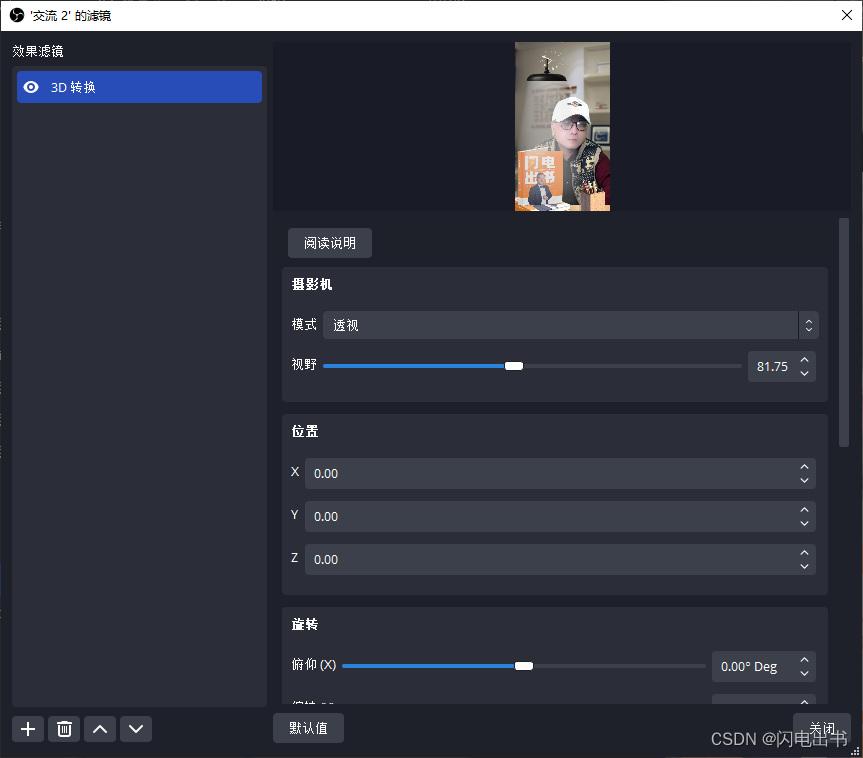Open the 阅读说明 button

(x=330, y=243)
